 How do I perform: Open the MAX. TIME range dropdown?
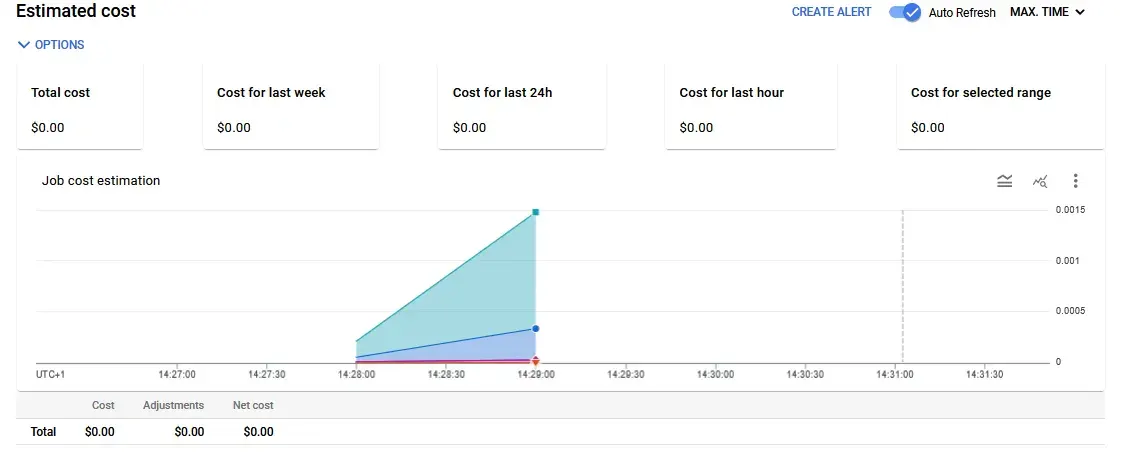click(1047, 12)
